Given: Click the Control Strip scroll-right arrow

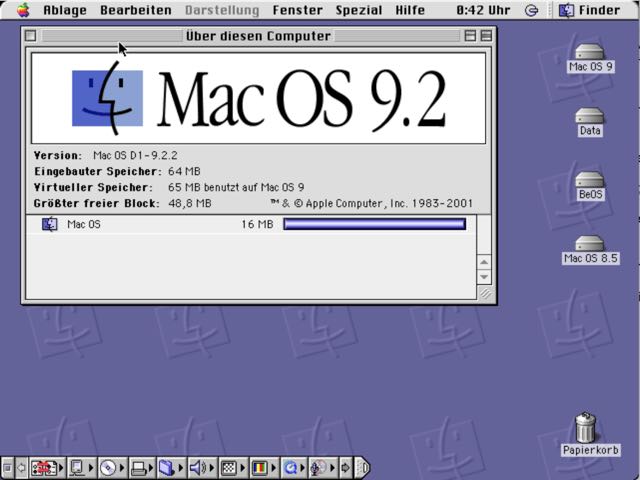Looking at the screenshot, I should [x=345, y=468].
